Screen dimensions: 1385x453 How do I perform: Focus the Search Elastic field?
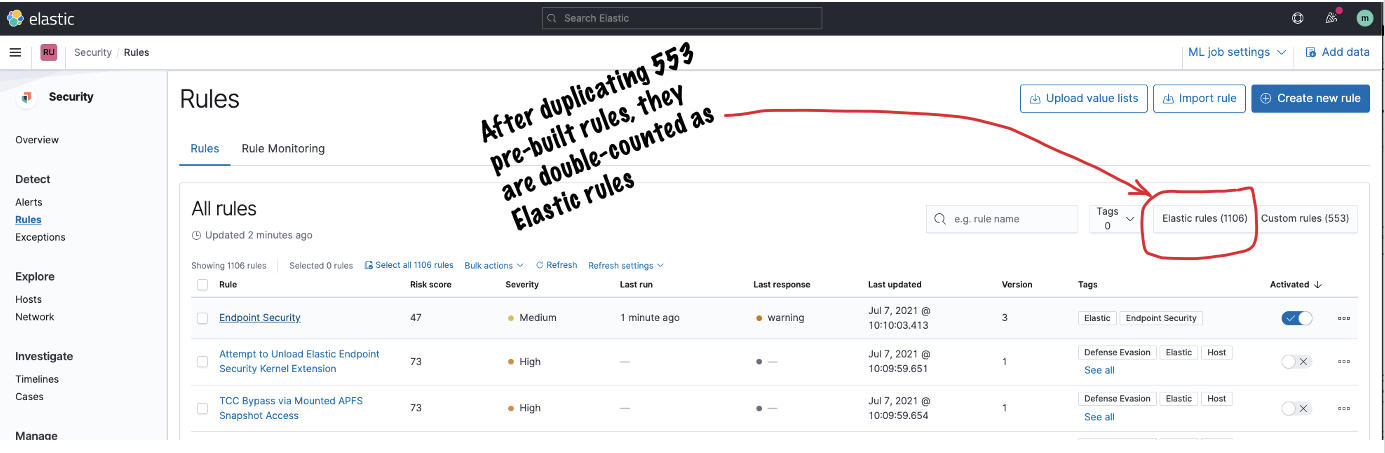pos(682,18)
